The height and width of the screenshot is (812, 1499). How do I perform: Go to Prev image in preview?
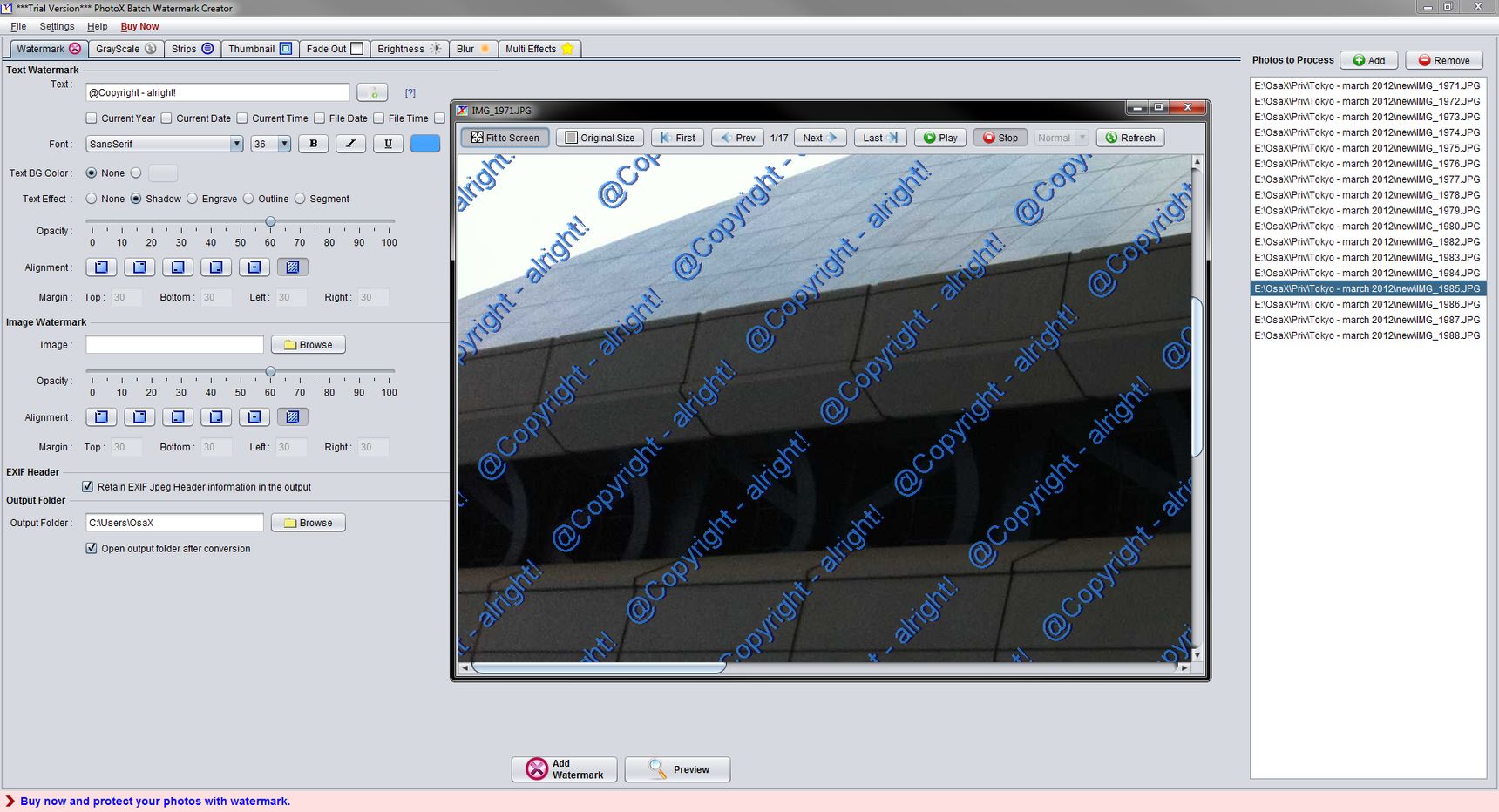[x=737, y=138]
